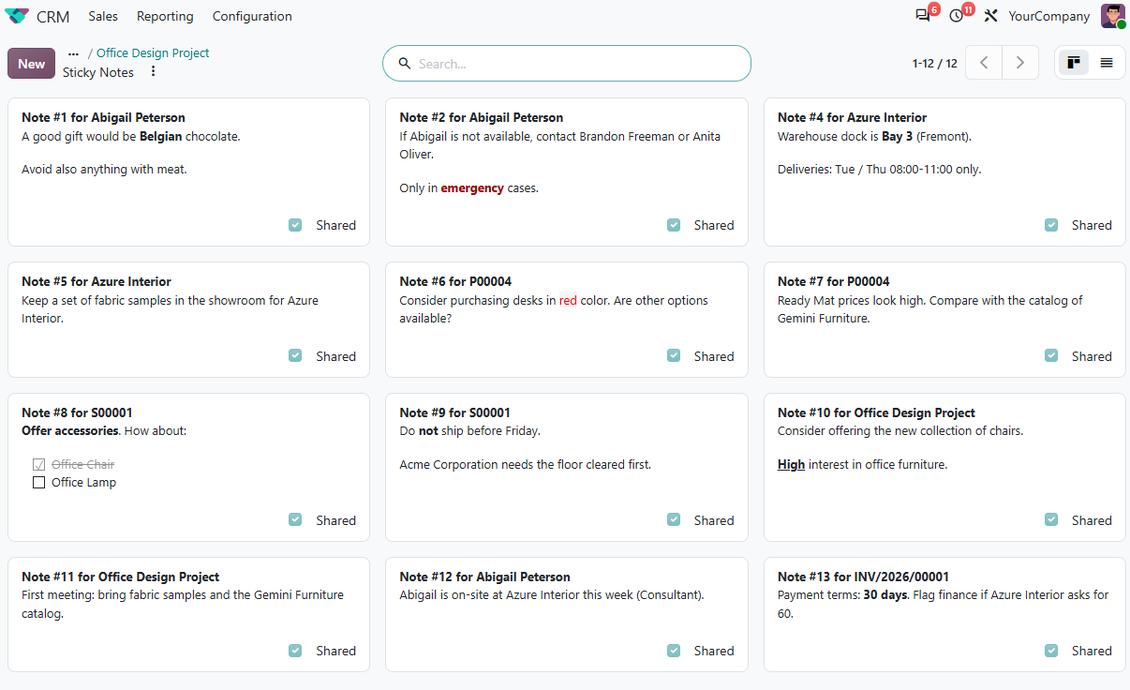Create a New sticky note

[x=31, y=63]
